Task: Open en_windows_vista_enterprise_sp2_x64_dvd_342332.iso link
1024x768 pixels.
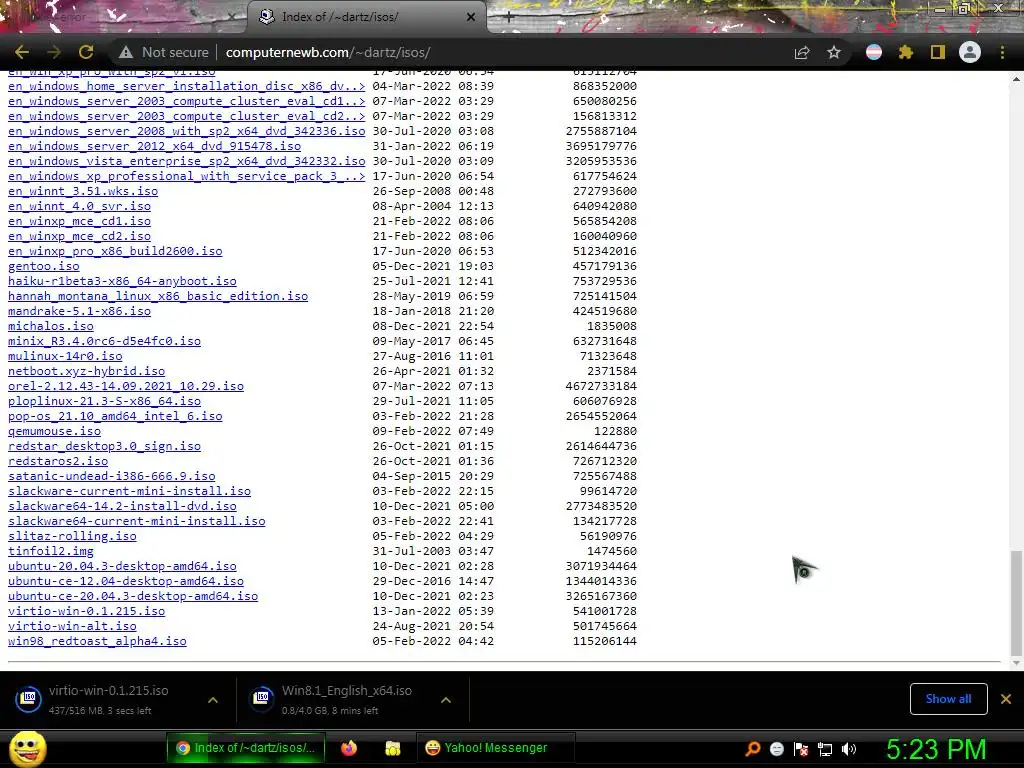Action: (187, 161)
